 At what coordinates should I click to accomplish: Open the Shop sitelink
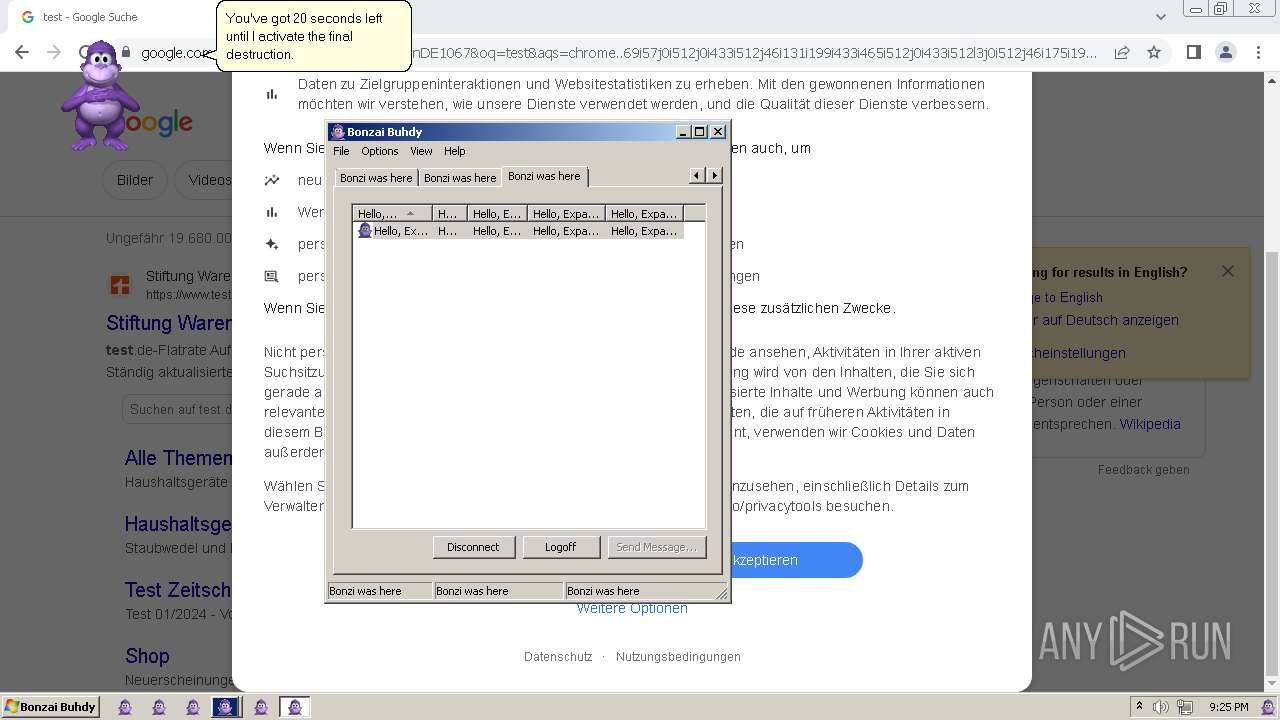tap(147, 656)
